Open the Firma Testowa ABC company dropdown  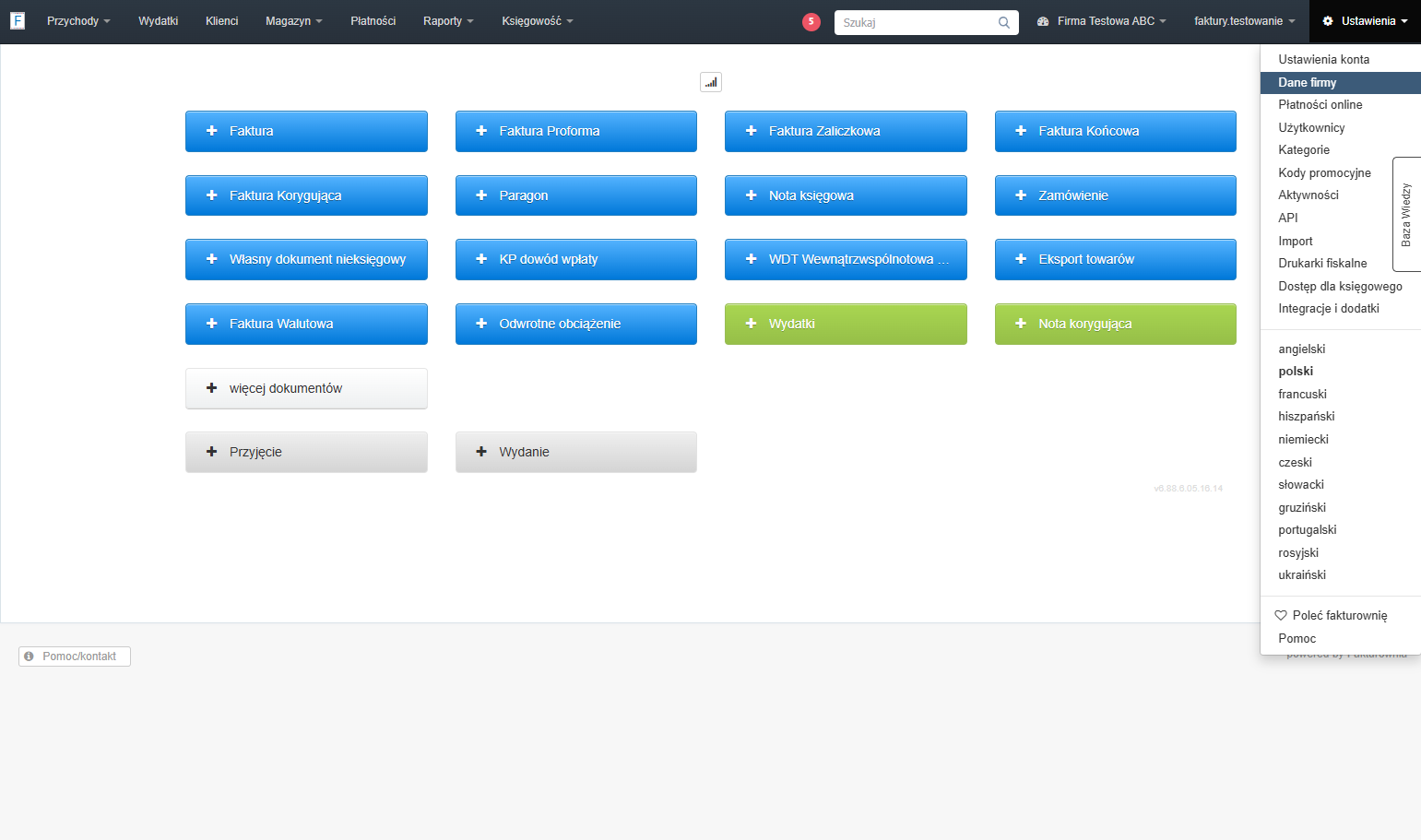1102,21
